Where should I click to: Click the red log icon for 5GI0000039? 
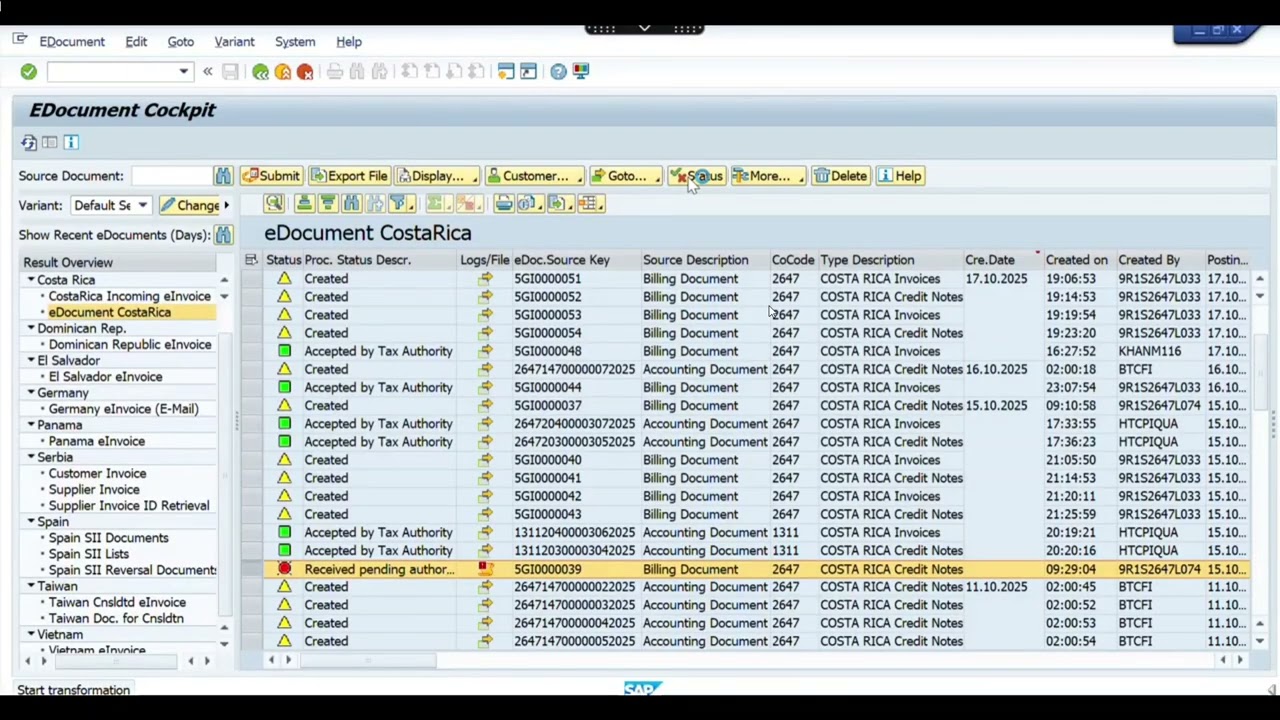click(x=485, y=569)
